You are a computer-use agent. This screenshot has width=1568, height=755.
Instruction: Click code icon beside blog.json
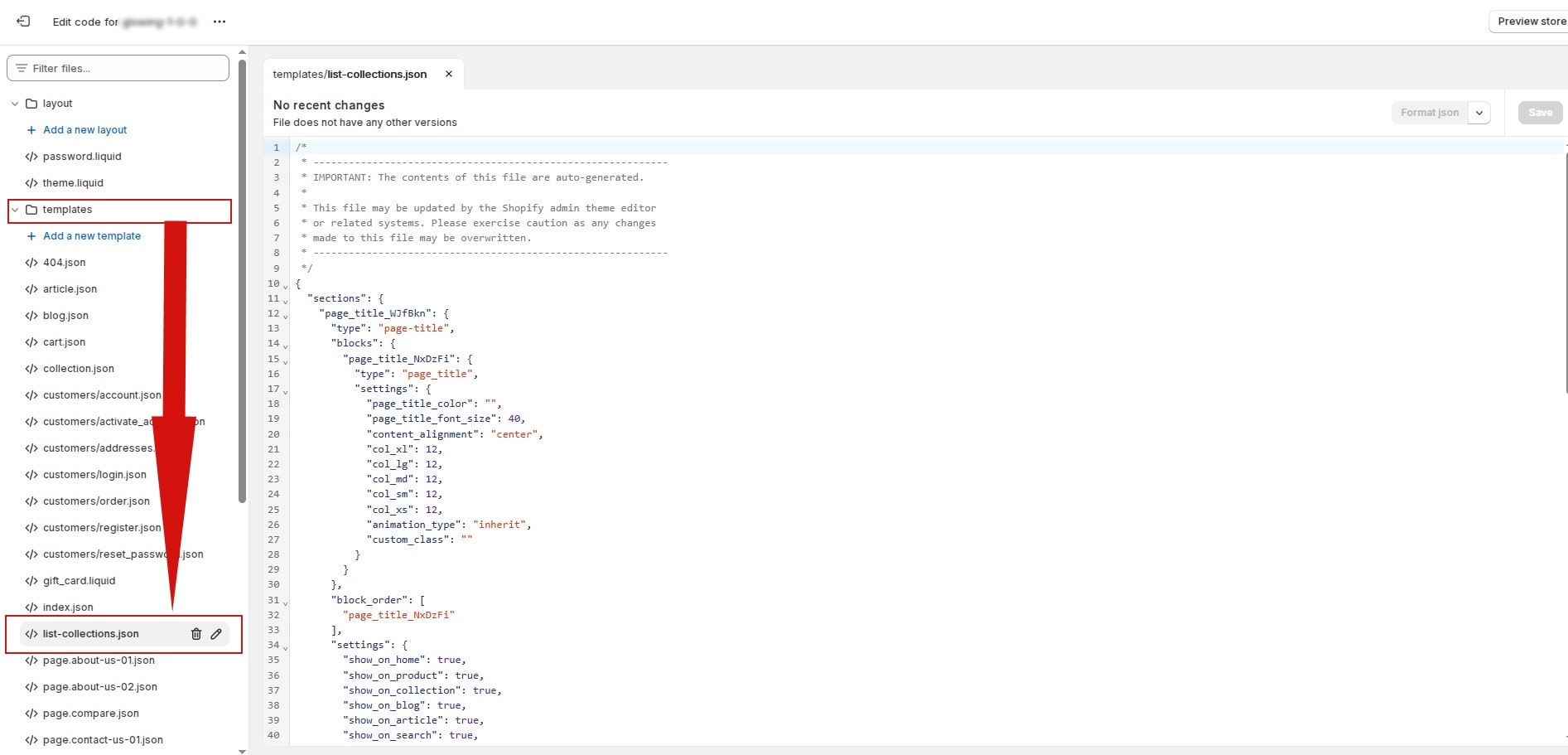pos(31,316)
